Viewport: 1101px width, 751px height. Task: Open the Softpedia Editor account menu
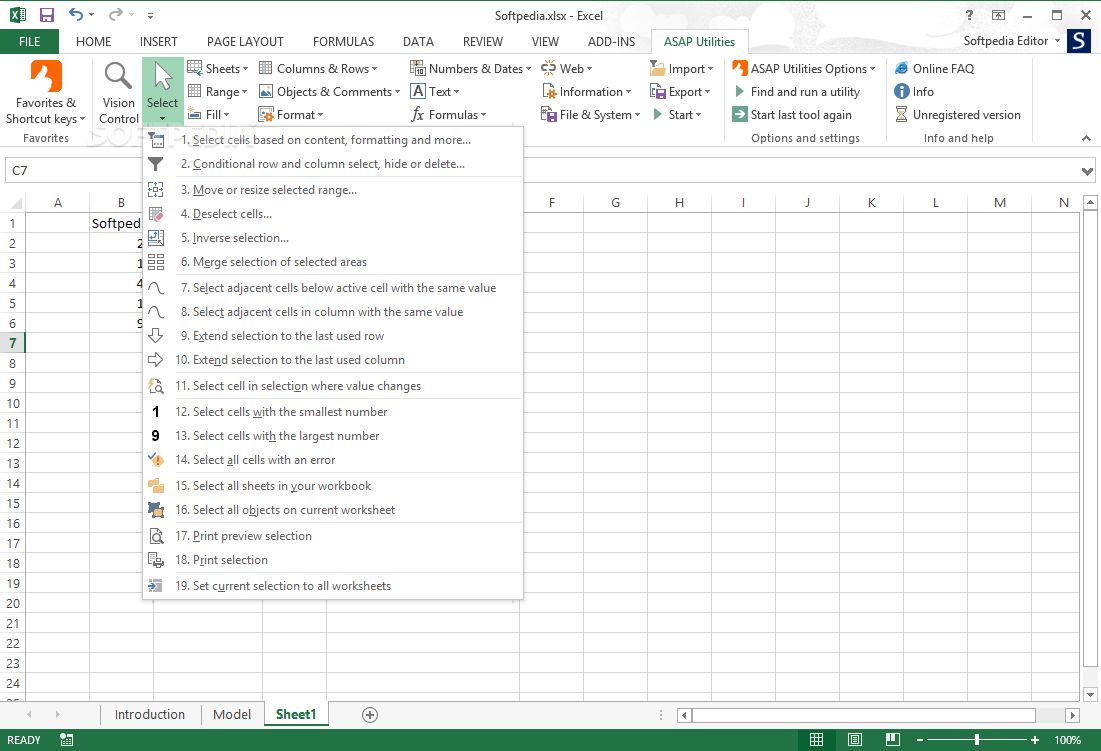(x=1012, y=41)
